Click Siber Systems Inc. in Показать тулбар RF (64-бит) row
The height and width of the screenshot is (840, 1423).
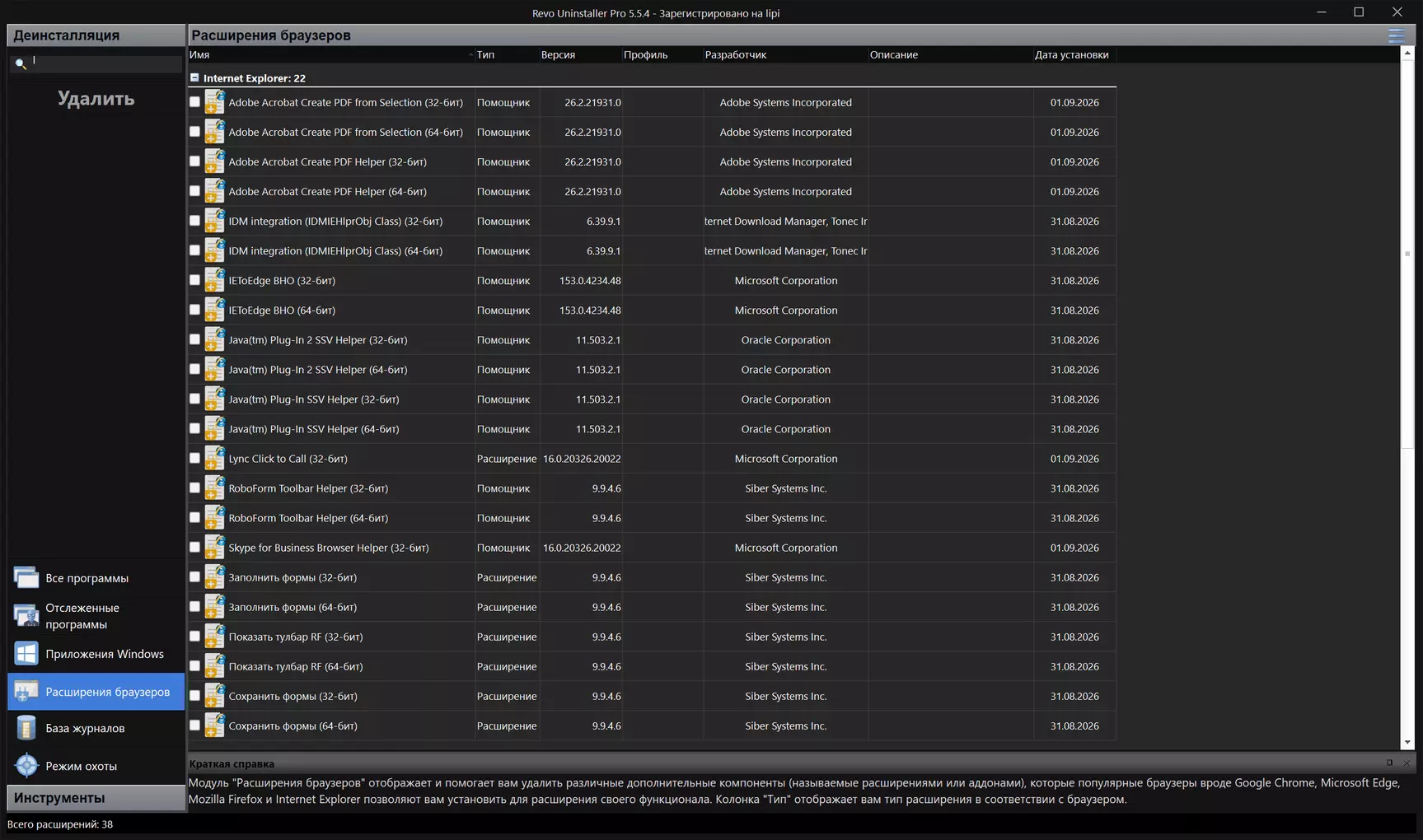785,666
